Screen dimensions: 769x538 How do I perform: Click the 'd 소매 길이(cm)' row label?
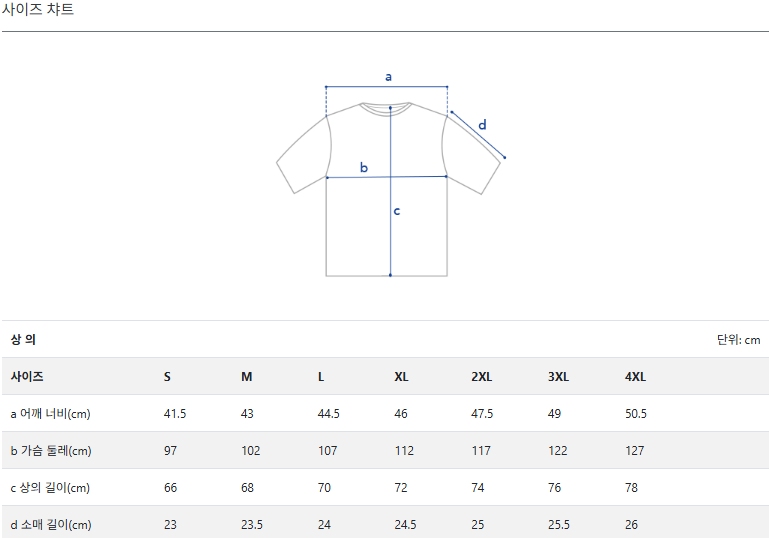click(x=51, y=525)
